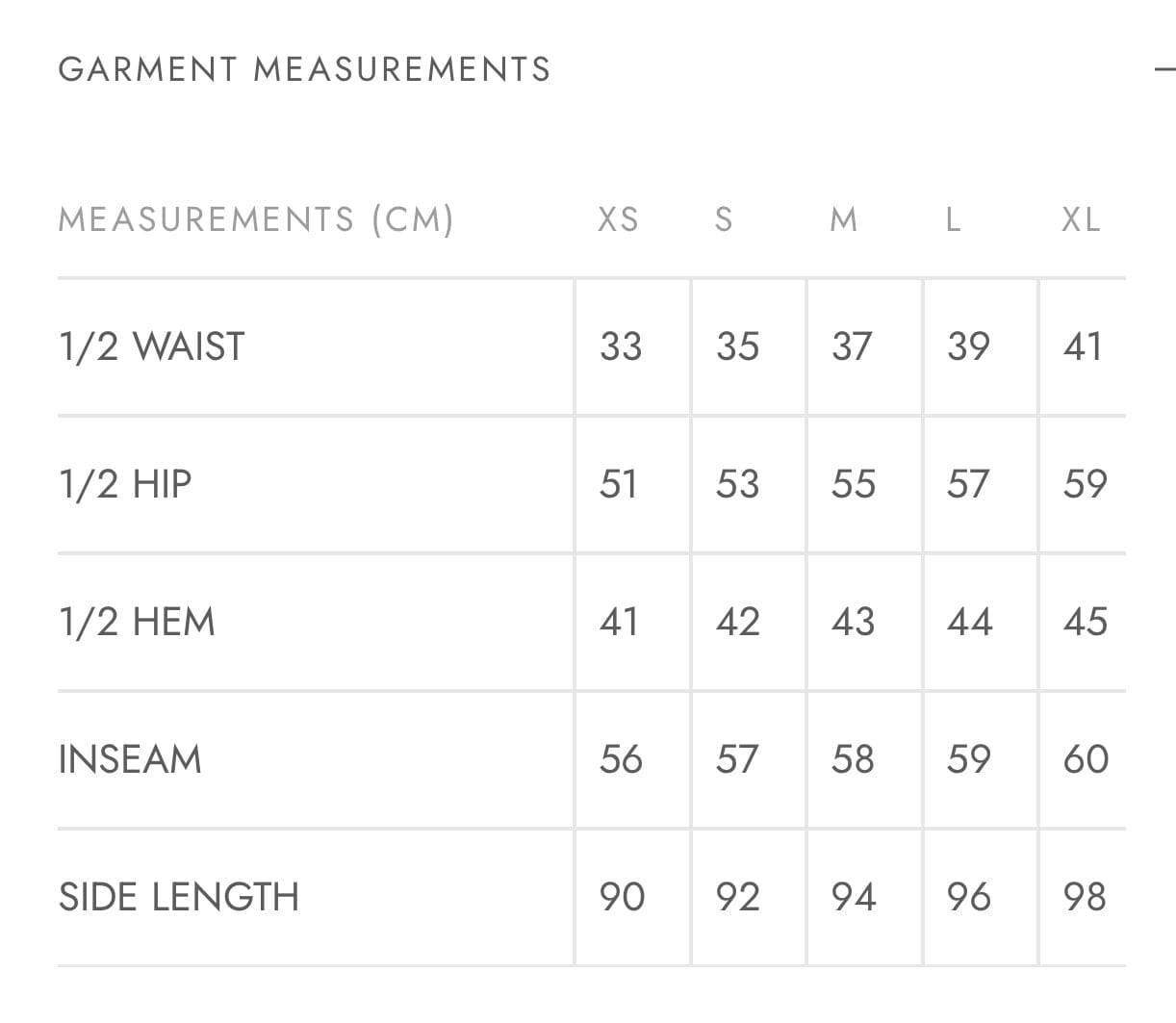Screen dimensions: 1176x1023
Task: Click the Side Length row label
Action: click(179, 897)
